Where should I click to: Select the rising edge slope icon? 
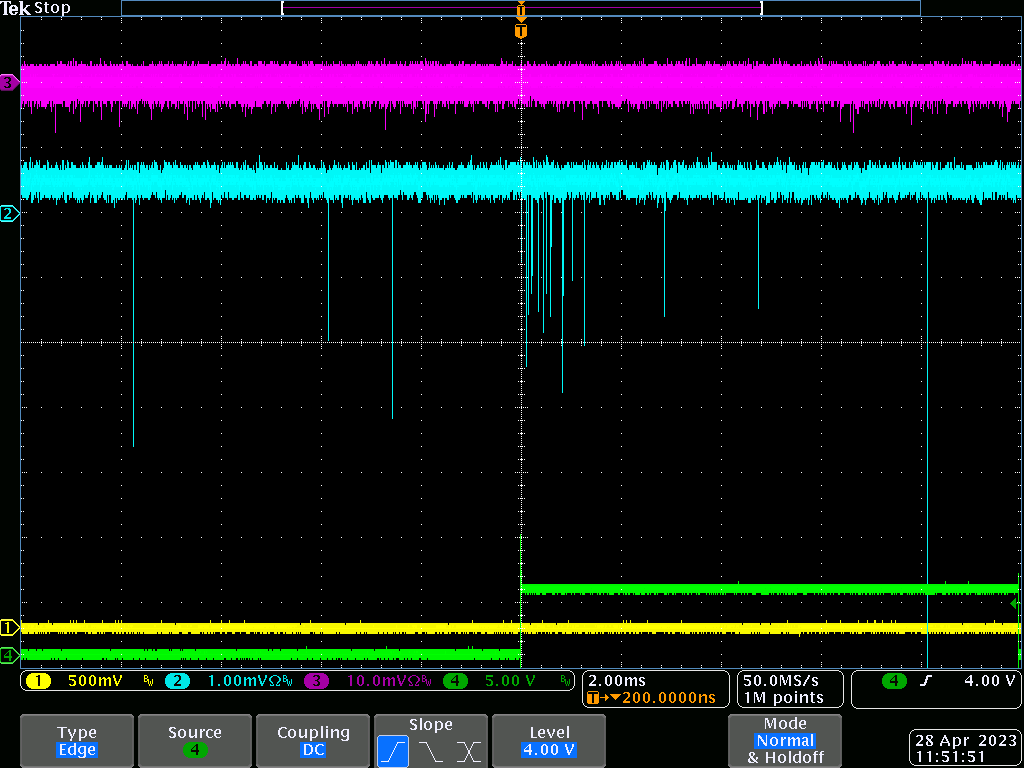point(393,751)
